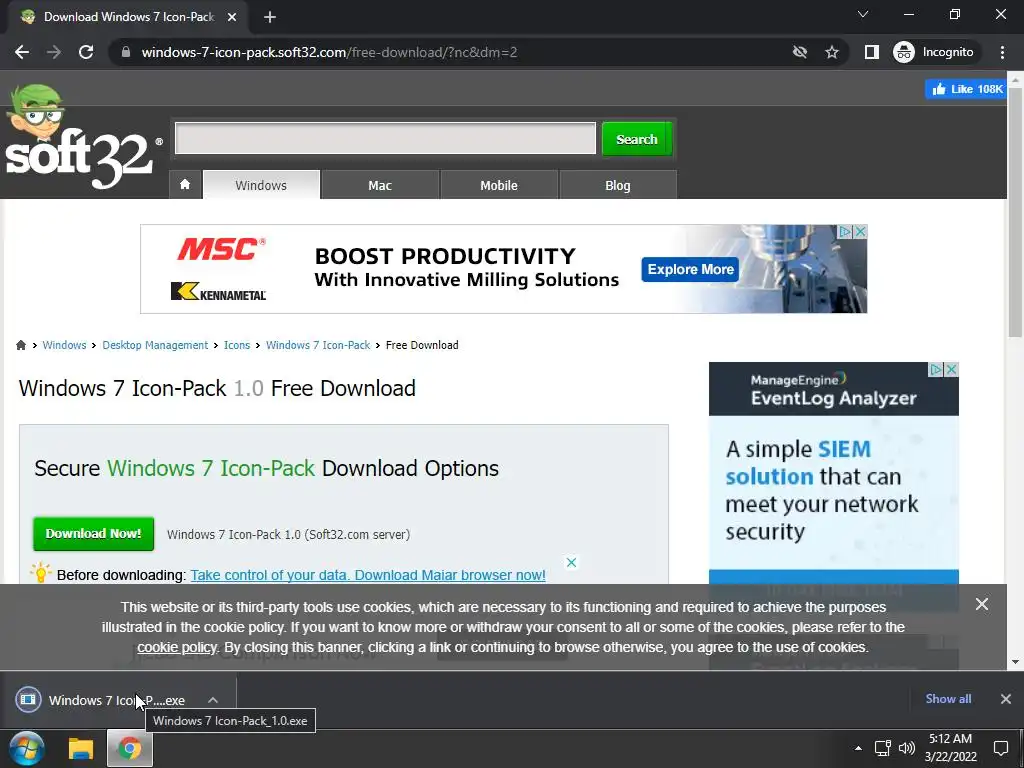Switch to the Mac tab

point(379,185)
